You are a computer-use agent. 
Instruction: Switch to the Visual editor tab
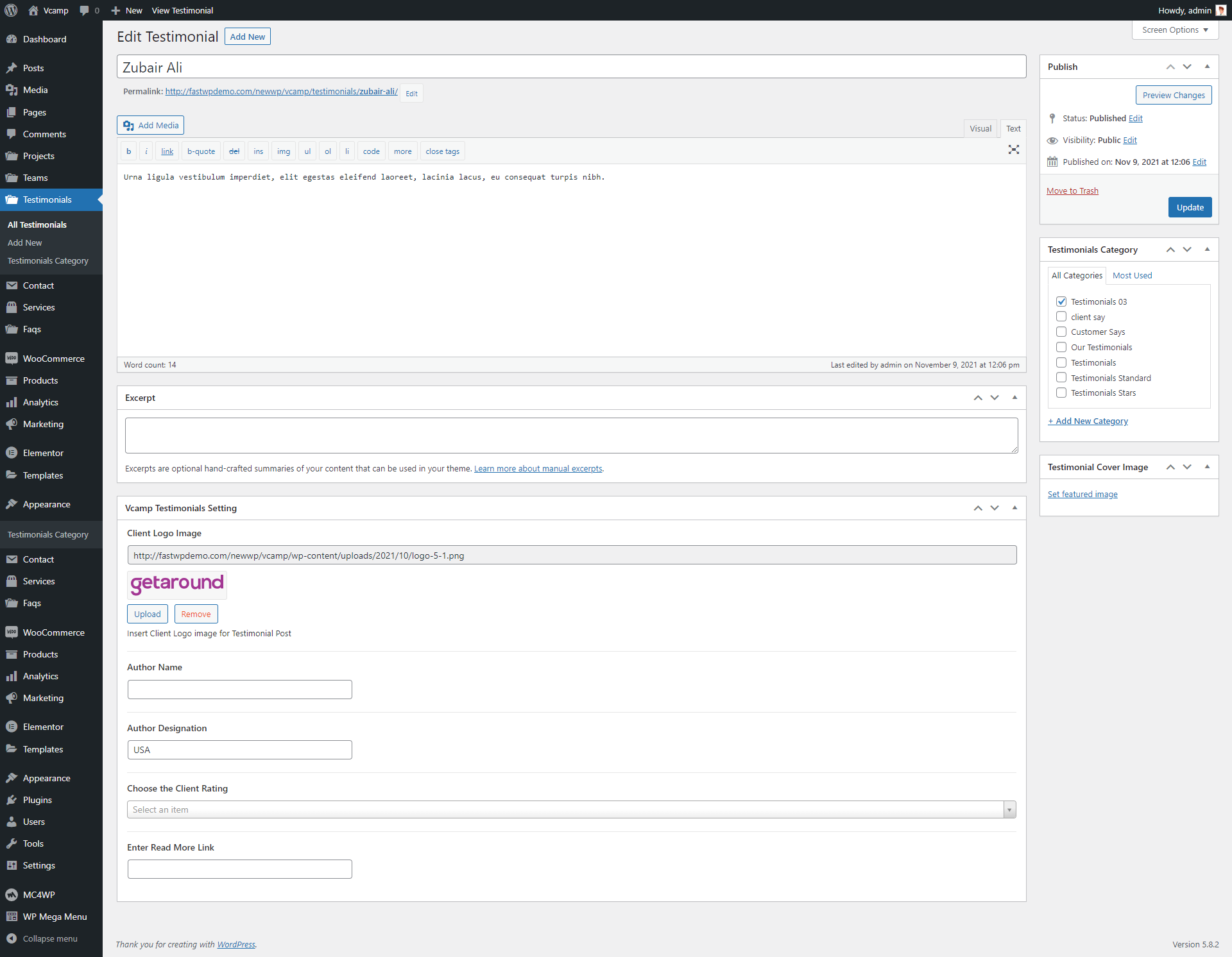click(x=980, y=128)
